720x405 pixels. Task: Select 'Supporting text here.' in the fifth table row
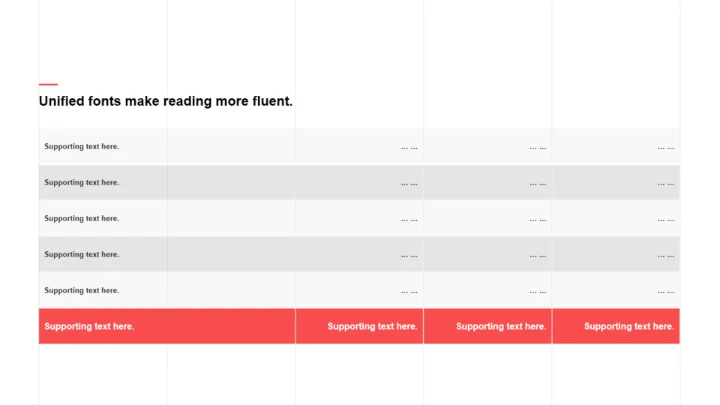[81, 291]
